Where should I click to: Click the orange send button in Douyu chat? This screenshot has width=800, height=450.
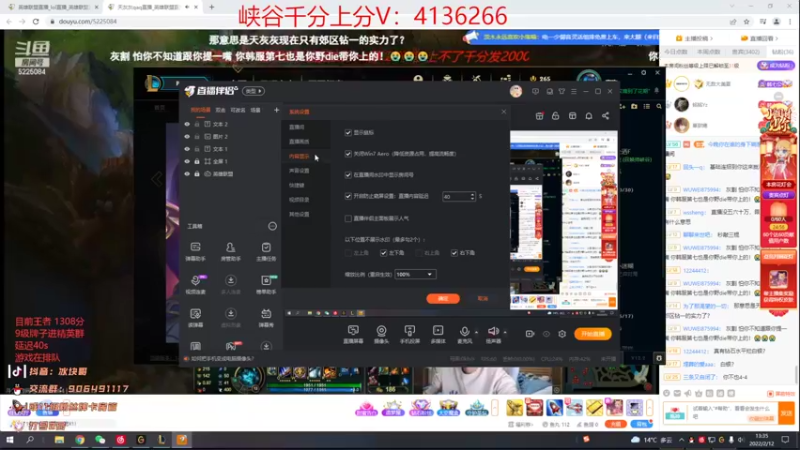point(786,413)
